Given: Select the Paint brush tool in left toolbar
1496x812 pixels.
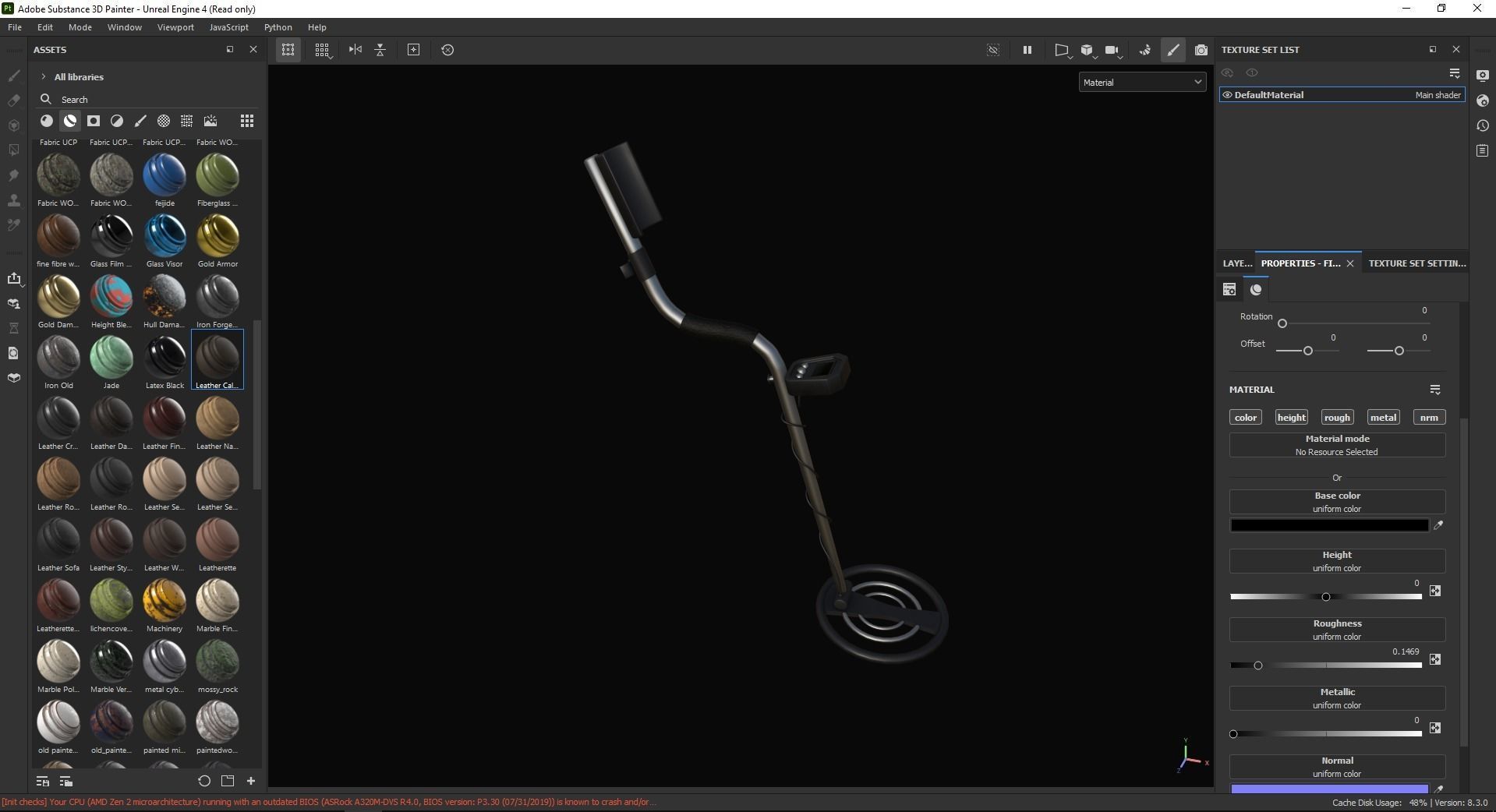Looking at the screenshot, I should pyautogui.click(x=13, y=76).
